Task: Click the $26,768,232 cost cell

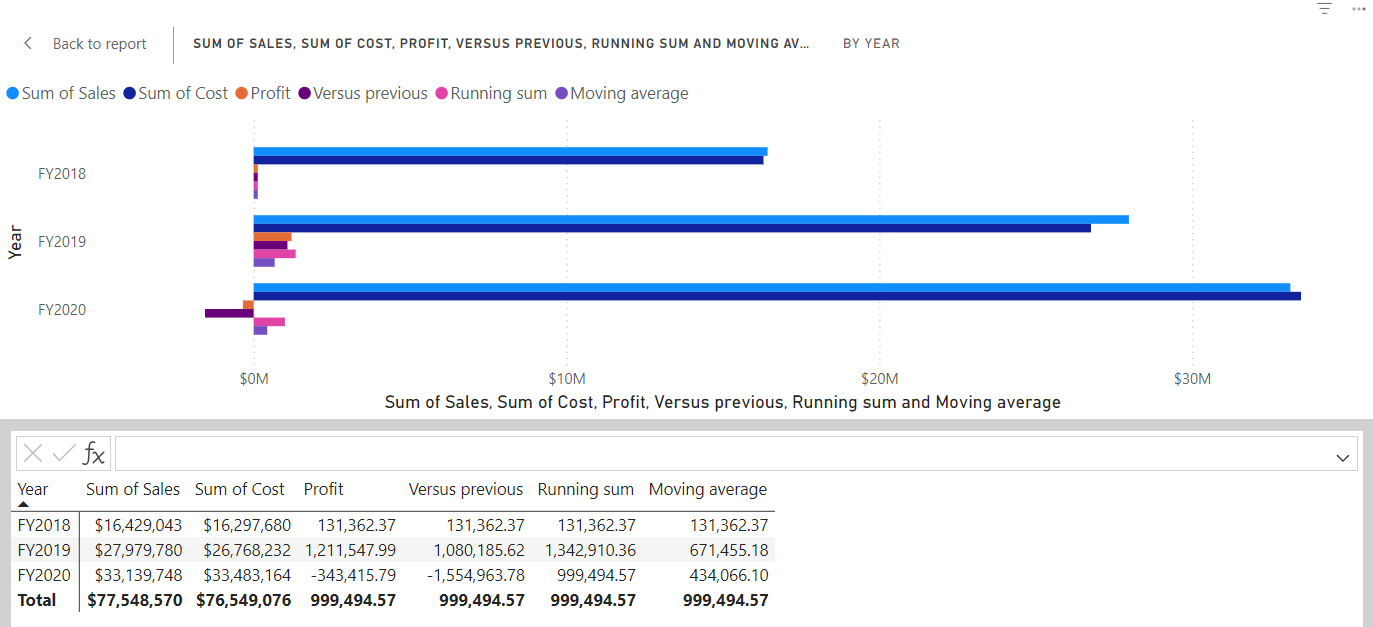Action: click(x=247, y=550)
